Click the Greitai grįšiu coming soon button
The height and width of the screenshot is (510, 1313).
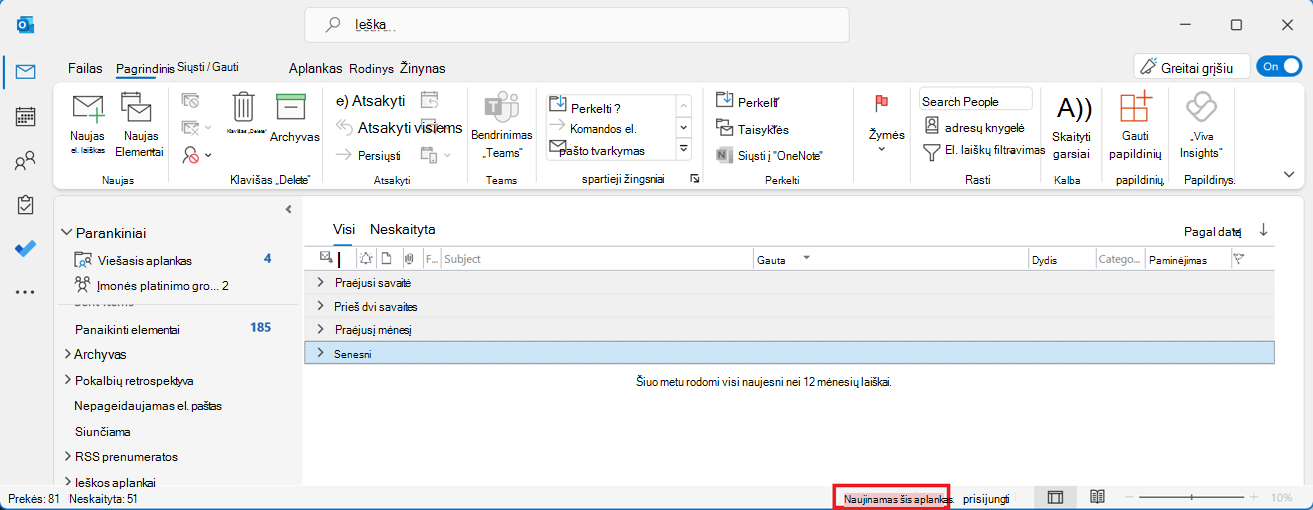tap(1192, 67)
